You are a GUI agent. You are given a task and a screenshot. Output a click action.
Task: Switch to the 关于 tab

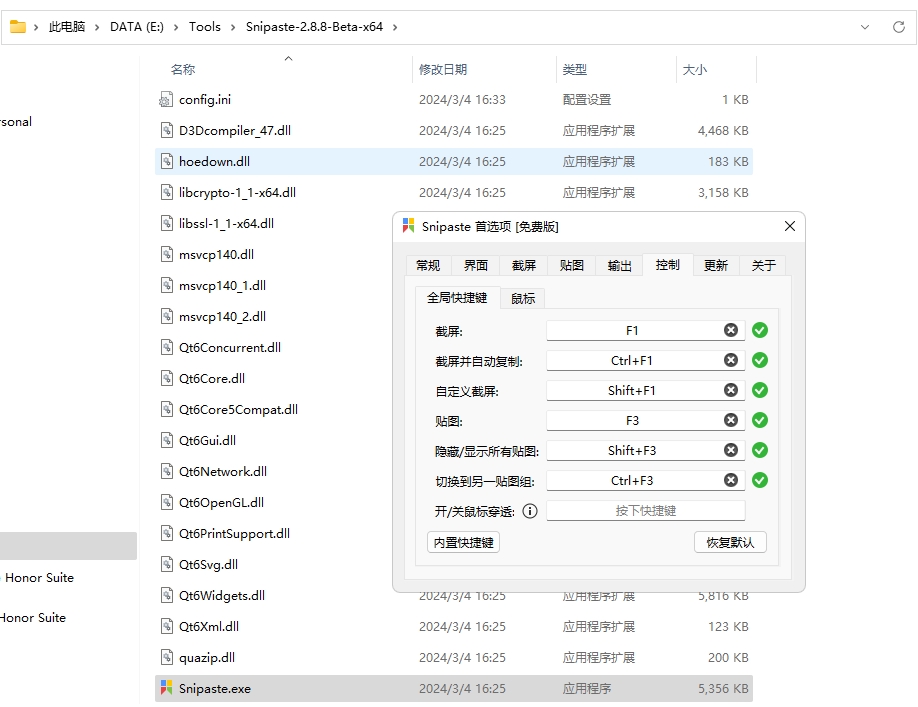[x=763, y=265]
